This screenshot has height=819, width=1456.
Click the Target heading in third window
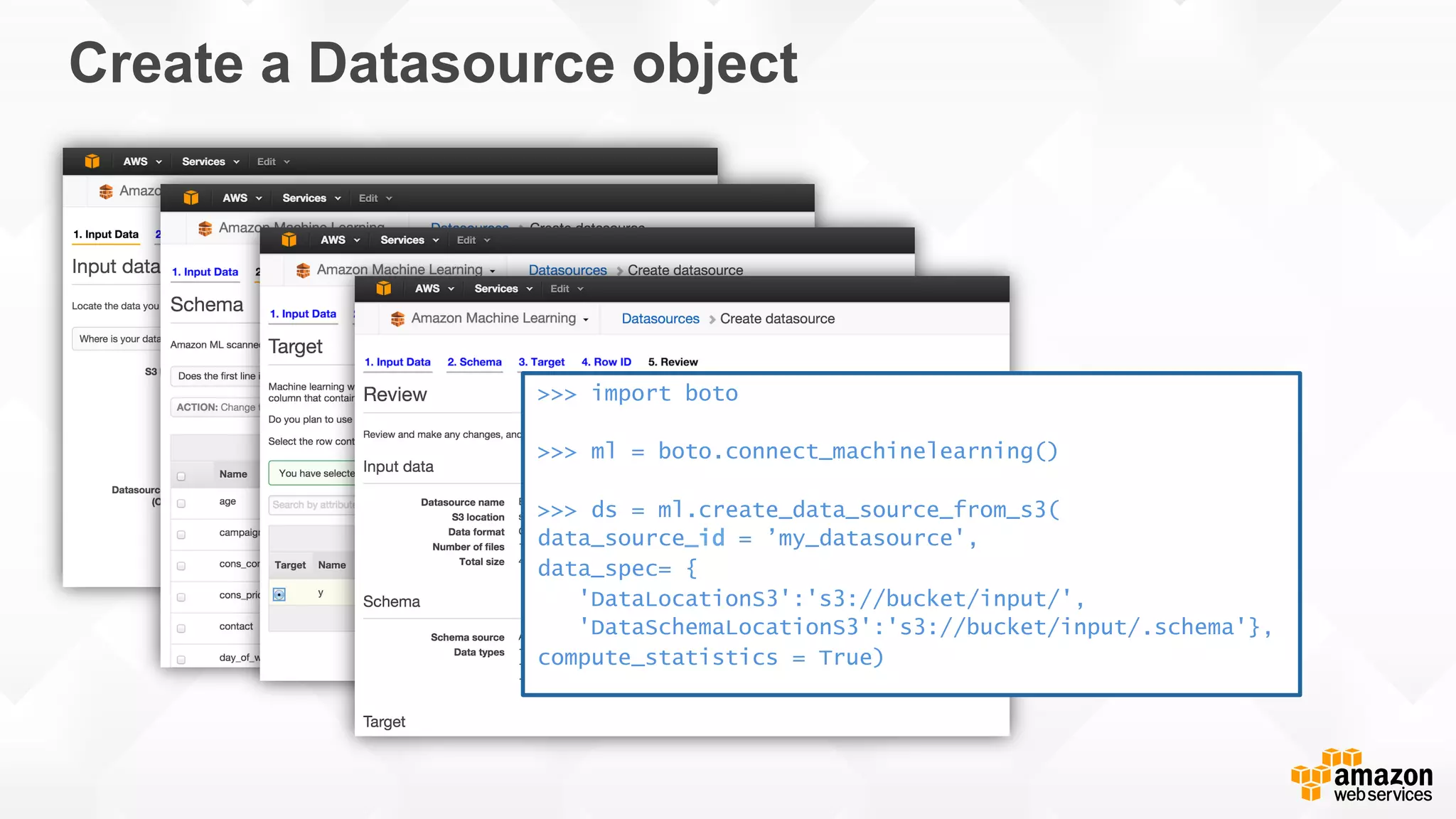[x=296, y=347]
